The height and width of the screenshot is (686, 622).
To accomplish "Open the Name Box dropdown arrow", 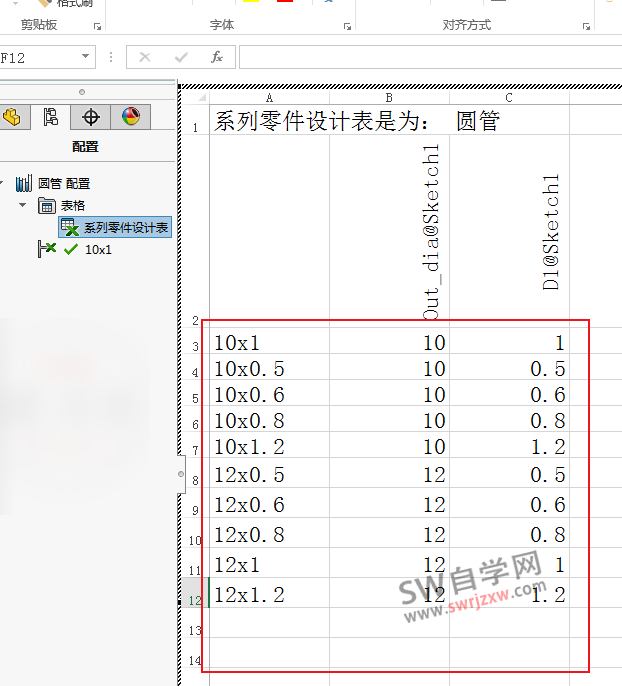I will [x=85, y=56].
